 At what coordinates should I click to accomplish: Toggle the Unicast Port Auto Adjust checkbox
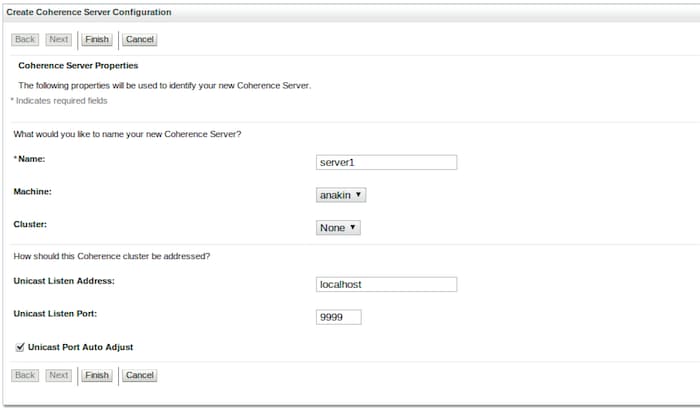(x=21, y=347)
